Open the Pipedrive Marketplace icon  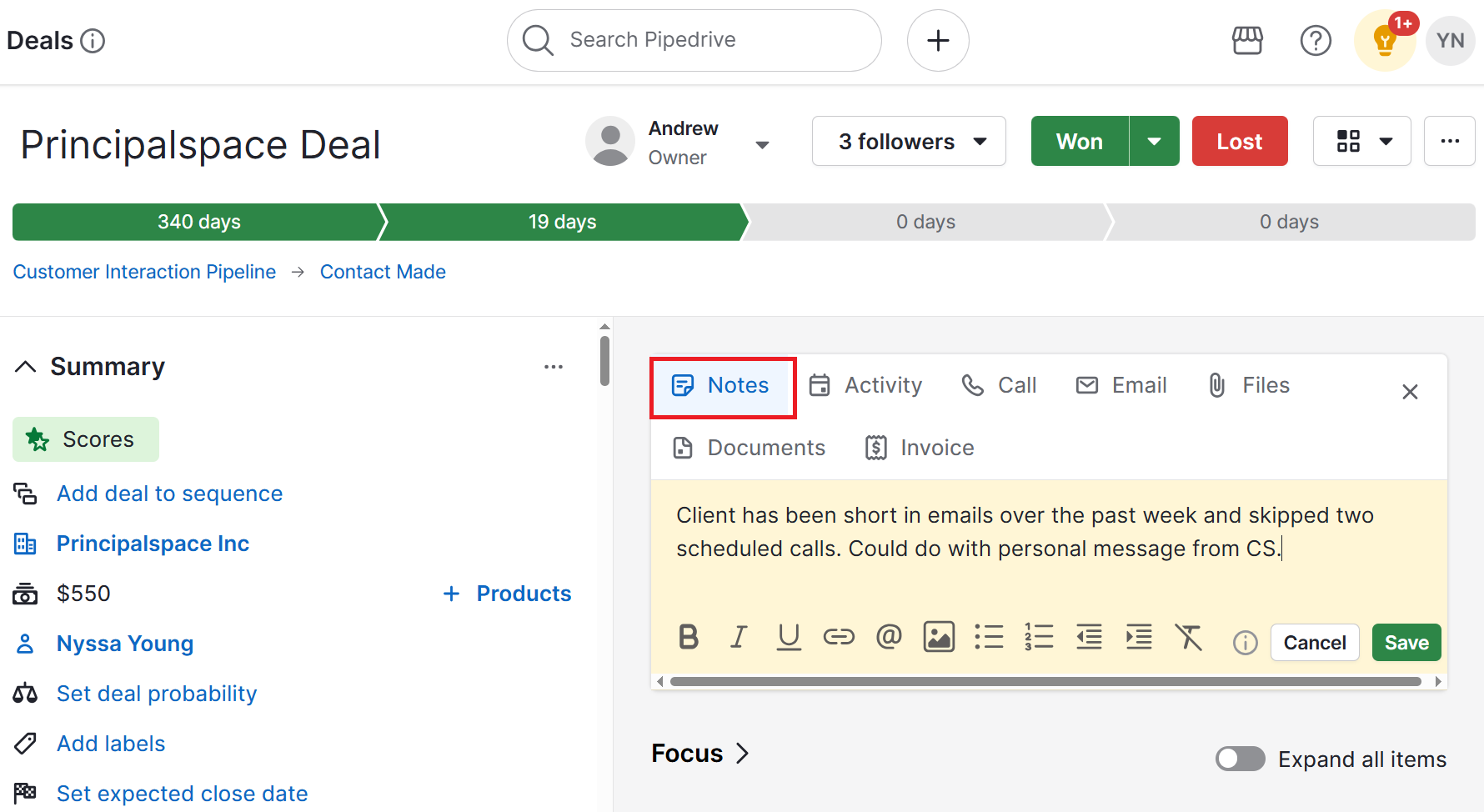pos(1246,40)
